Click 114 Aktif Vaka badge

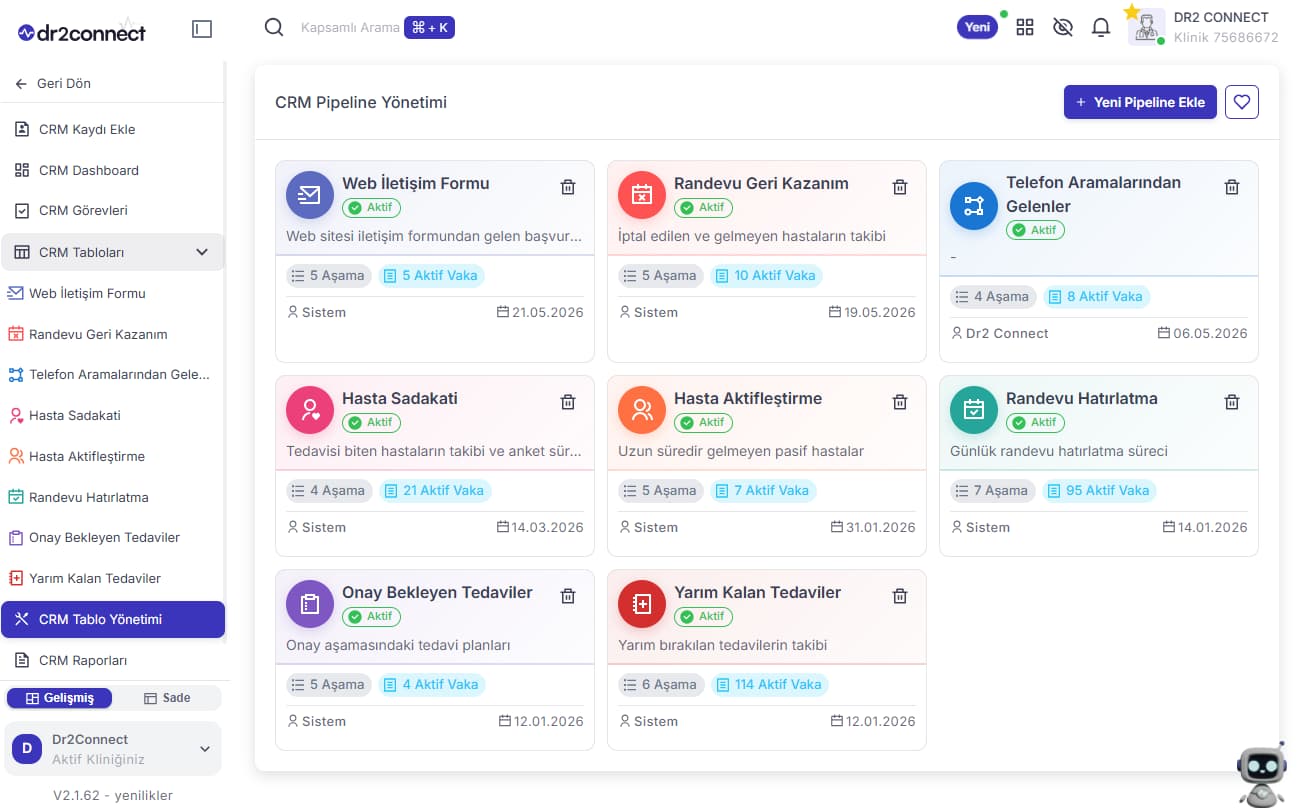click(770, 685)
